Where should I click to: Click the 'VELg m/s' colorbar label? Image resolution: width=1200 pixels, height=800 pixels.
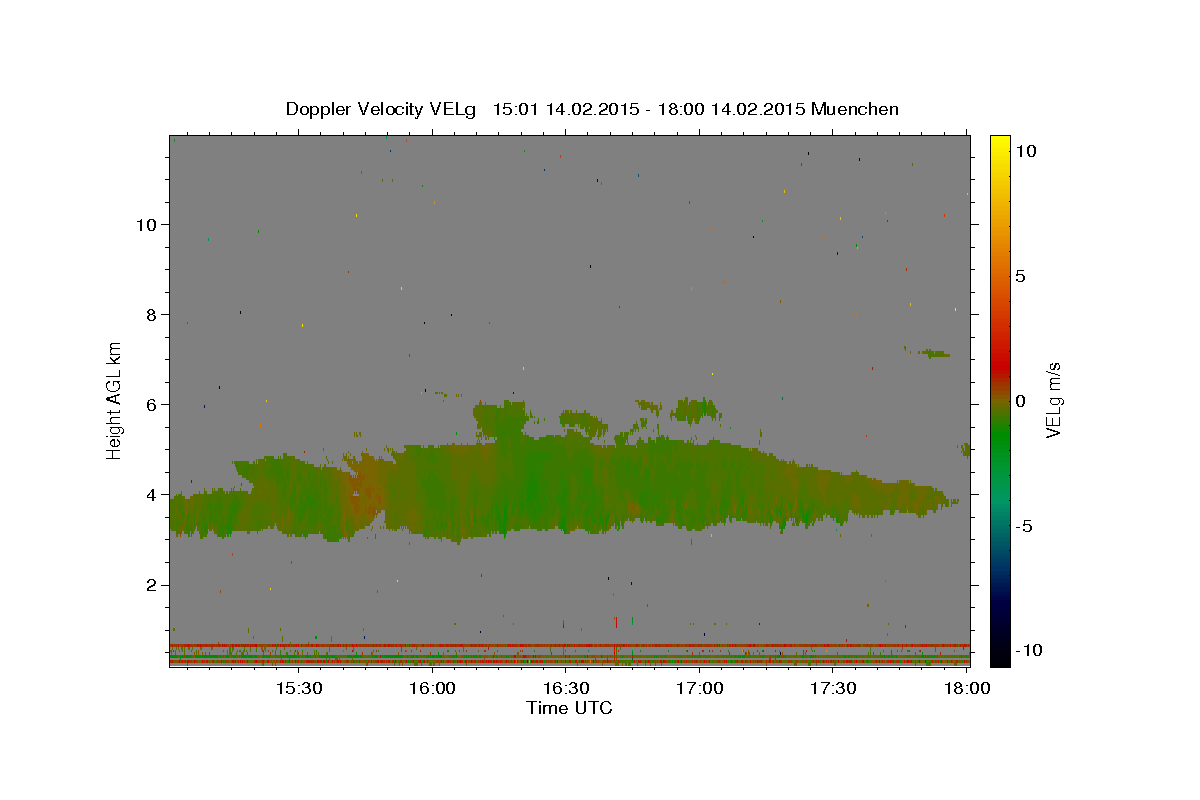pyautogui.click(x=1053, y=401)
